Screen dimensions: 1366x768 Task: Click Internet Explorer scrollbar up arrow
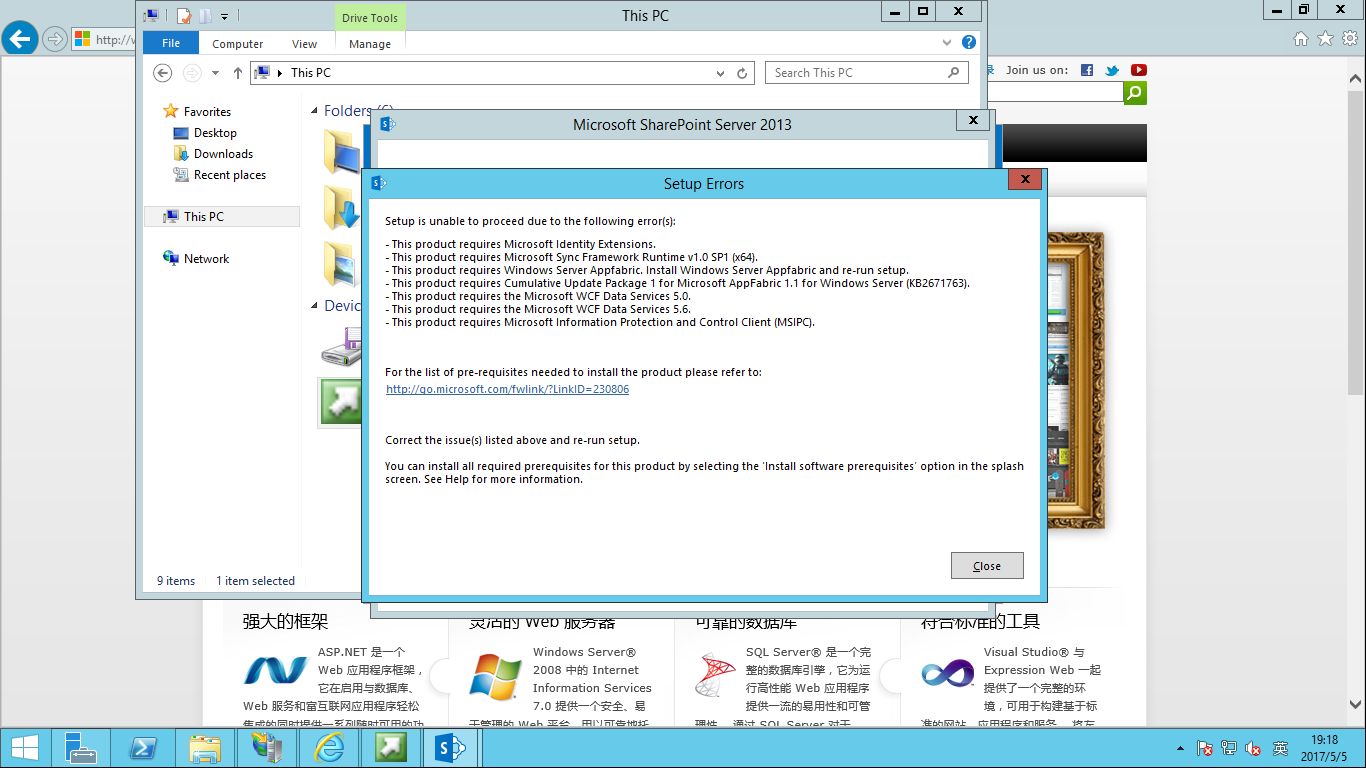coord(1358,79)
